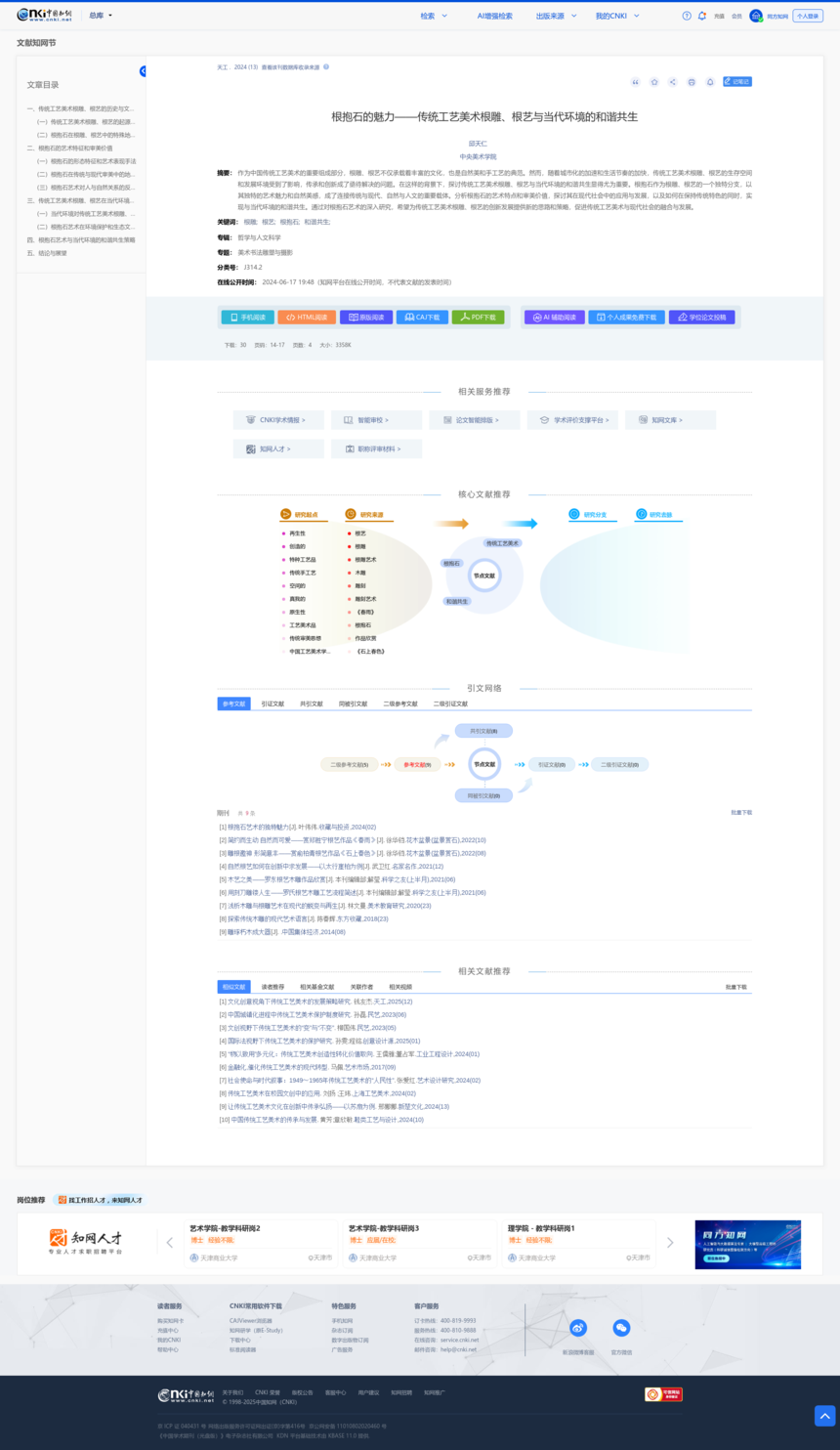Click 批量下载 in the citation network section
The width and height of the screenshot is (840, 1450).
[741, 812]
